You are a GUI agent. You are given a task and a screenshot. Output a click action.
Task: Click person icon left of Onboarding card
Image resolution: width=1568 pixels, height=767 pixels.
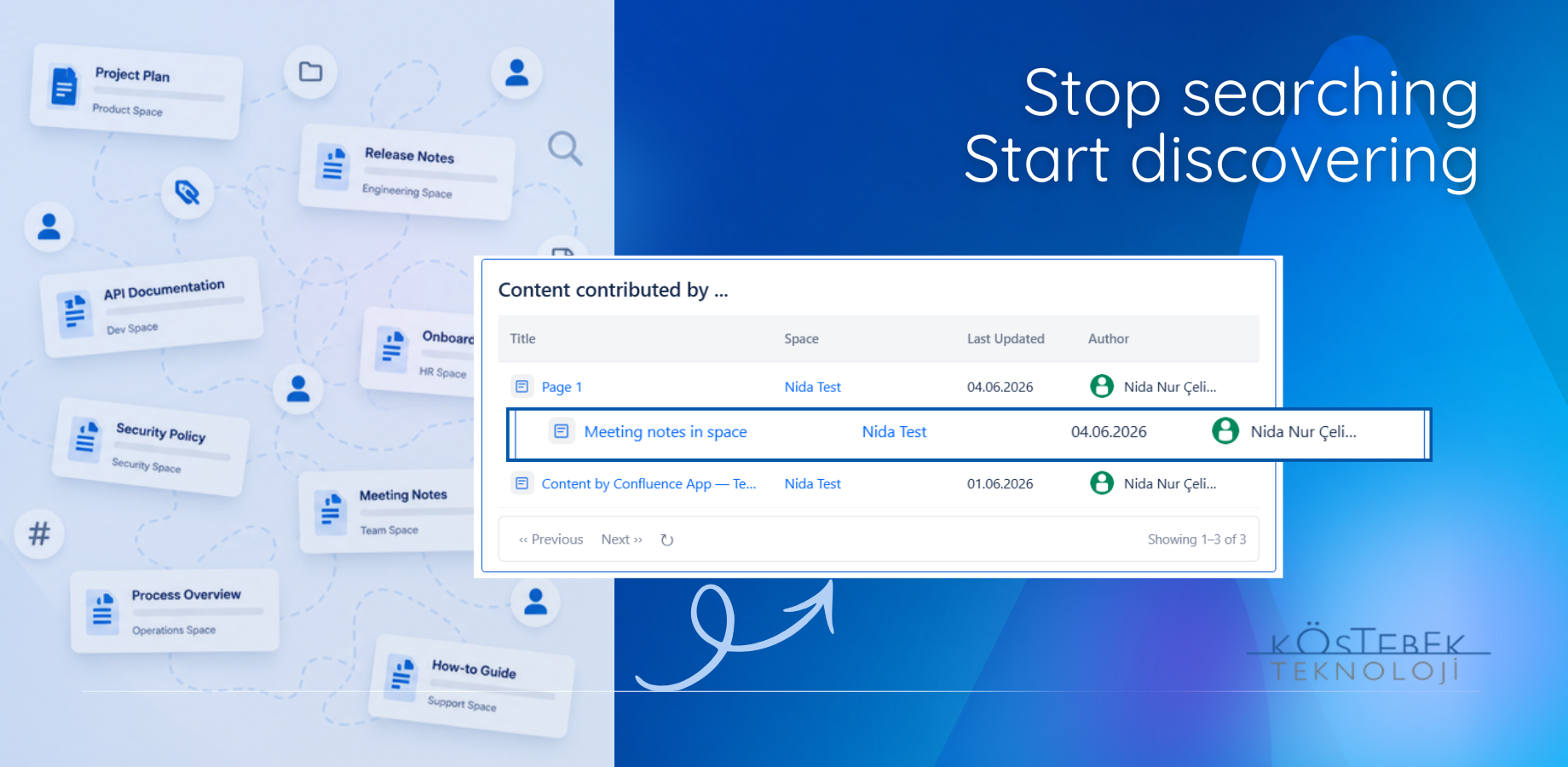point(298,389)
